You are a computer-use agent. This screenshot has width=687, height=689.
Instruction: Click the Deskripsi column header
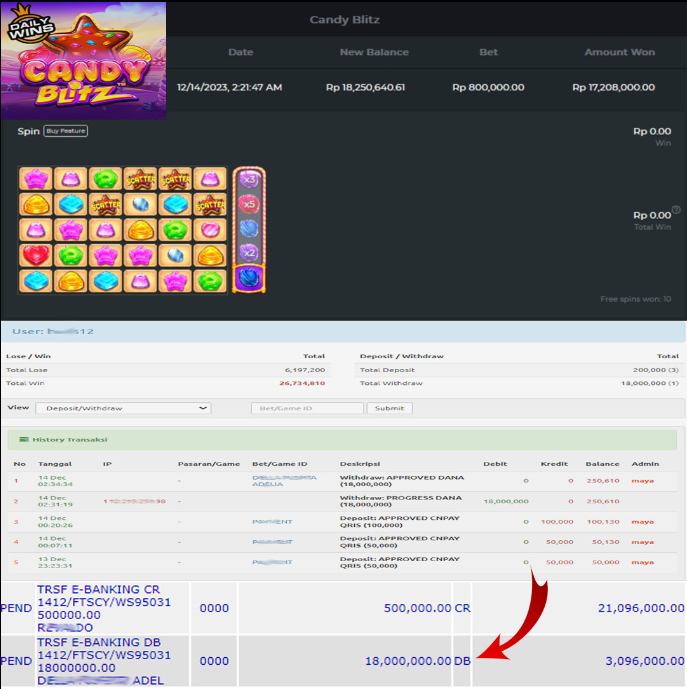point(360,464)
